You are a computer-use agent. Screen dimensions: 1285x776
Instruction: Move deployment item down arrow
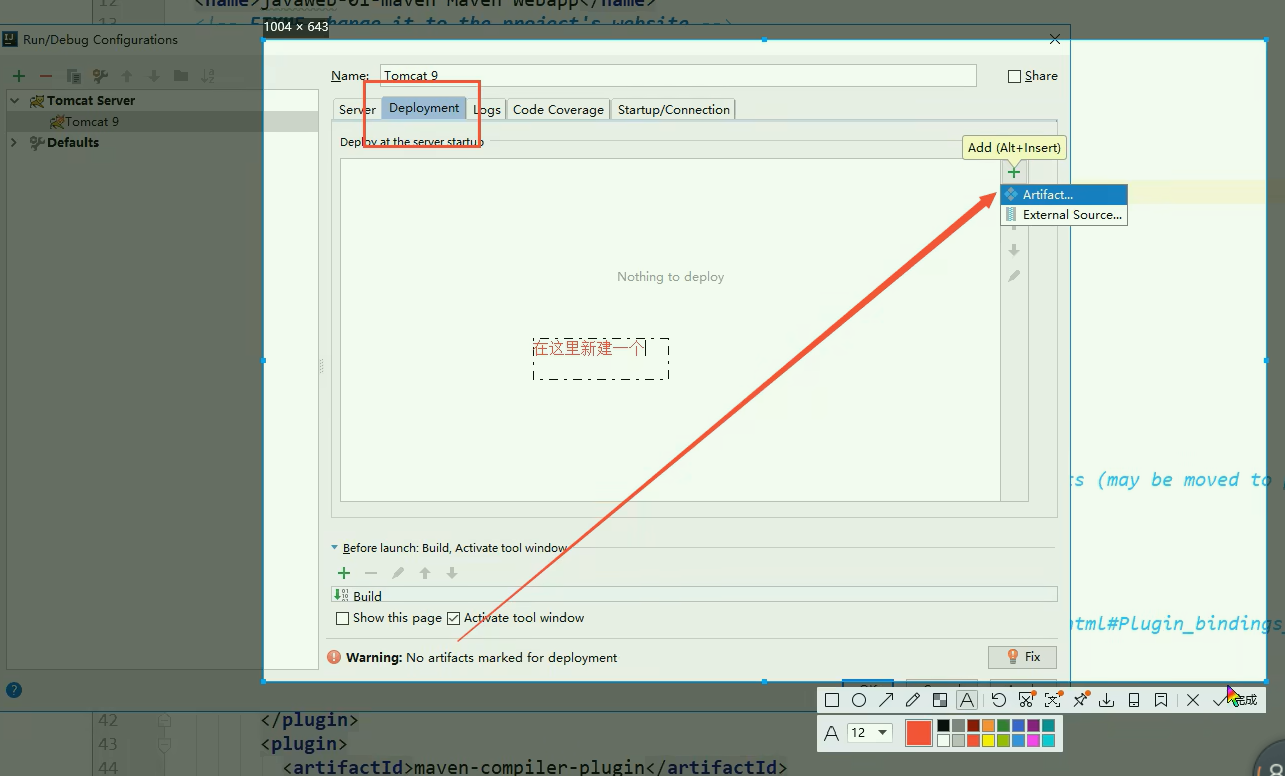coord(1014,250)
